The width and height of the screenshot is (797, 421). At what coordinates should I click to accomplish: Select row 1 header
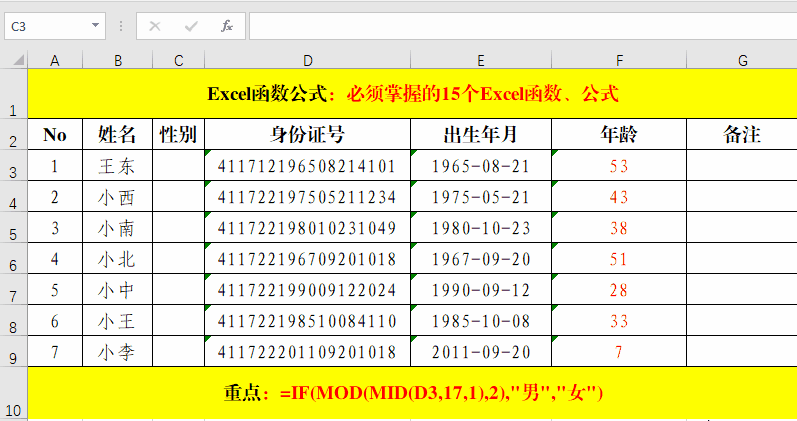pyautogui.click(x=14, y=94)
